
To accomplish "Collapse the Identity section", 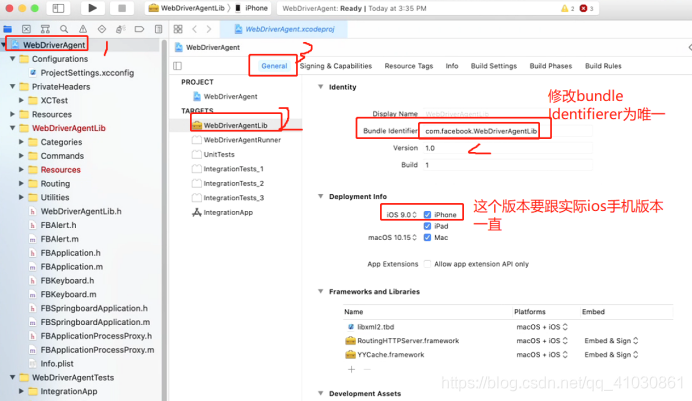I will [321, 87].
